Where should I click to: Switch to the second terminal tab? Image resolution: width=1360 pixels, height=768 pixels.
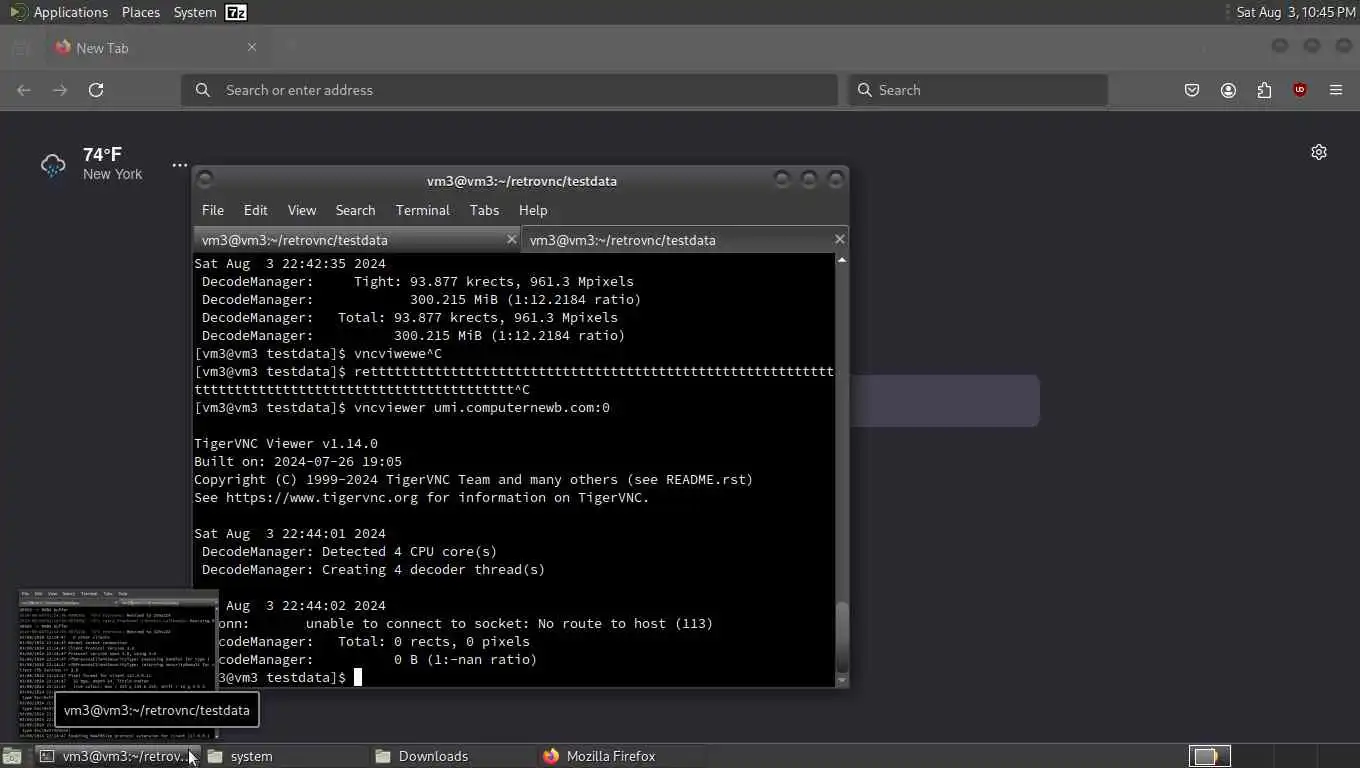[685, 240]
